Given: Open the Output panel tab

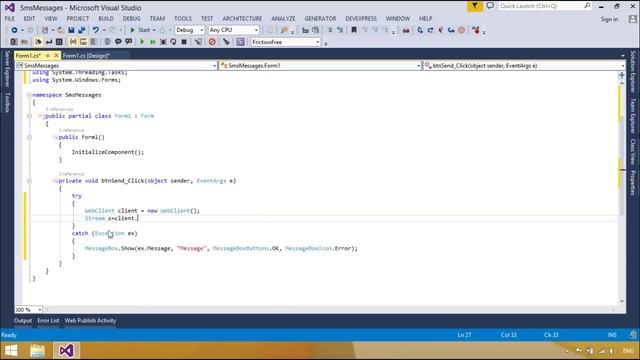Looking at the screenshot, I should [x=23, y=321].
